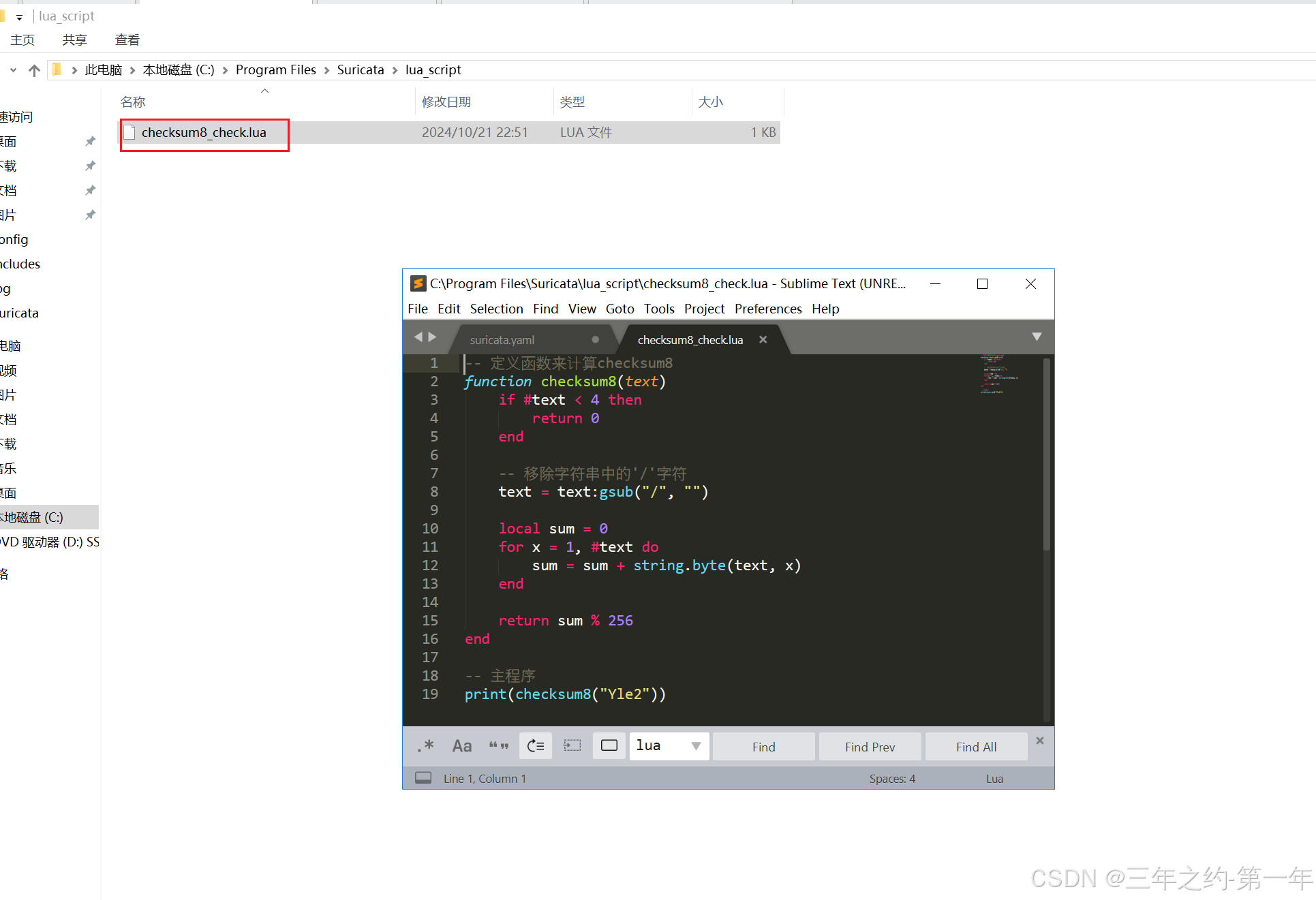Open the Spaces: 4 indentation menu
The image size is (1316, 900).
coord(892,778)
